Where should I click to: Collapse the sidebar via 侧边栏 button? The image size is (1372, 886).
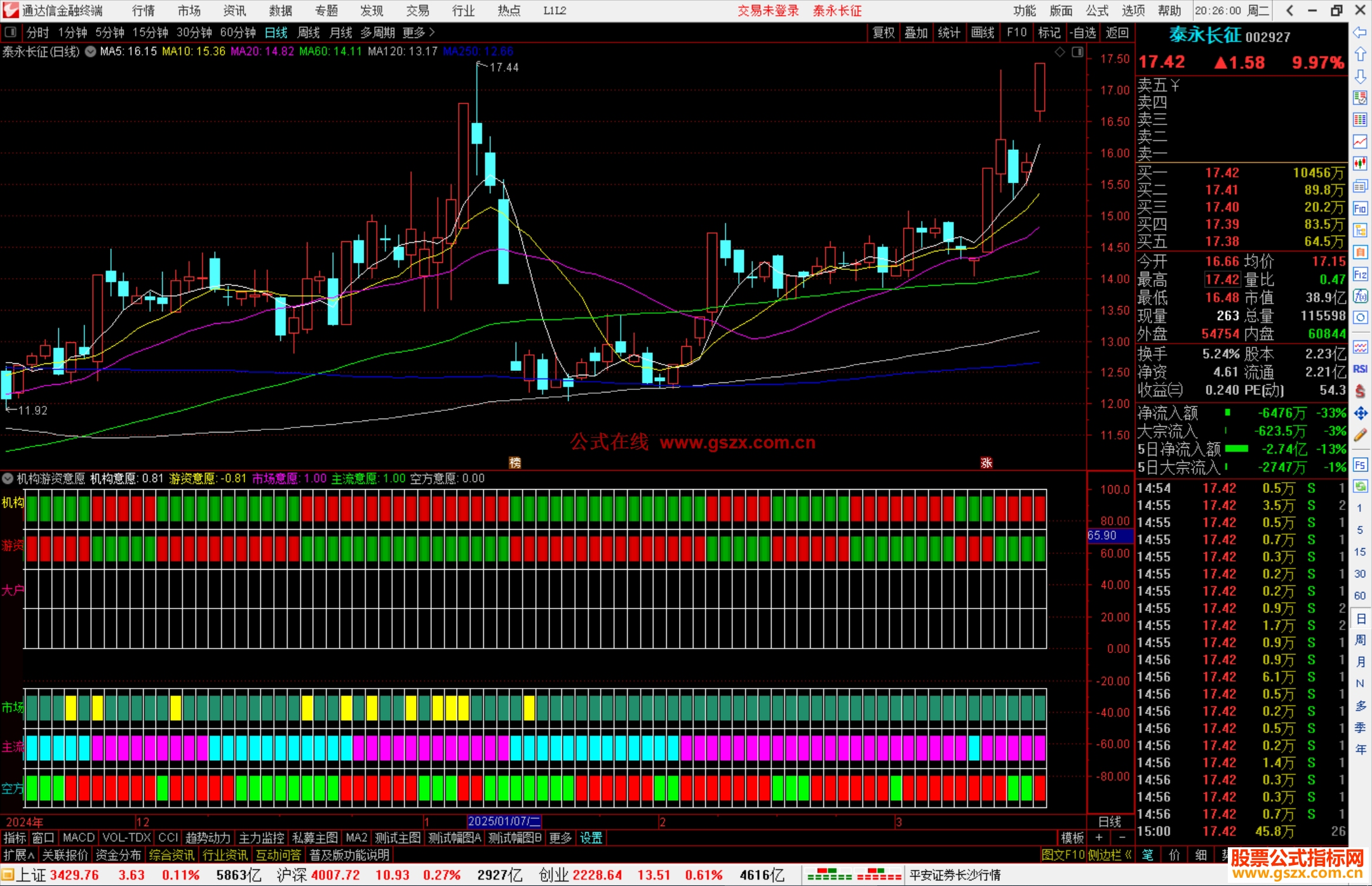1110,855
